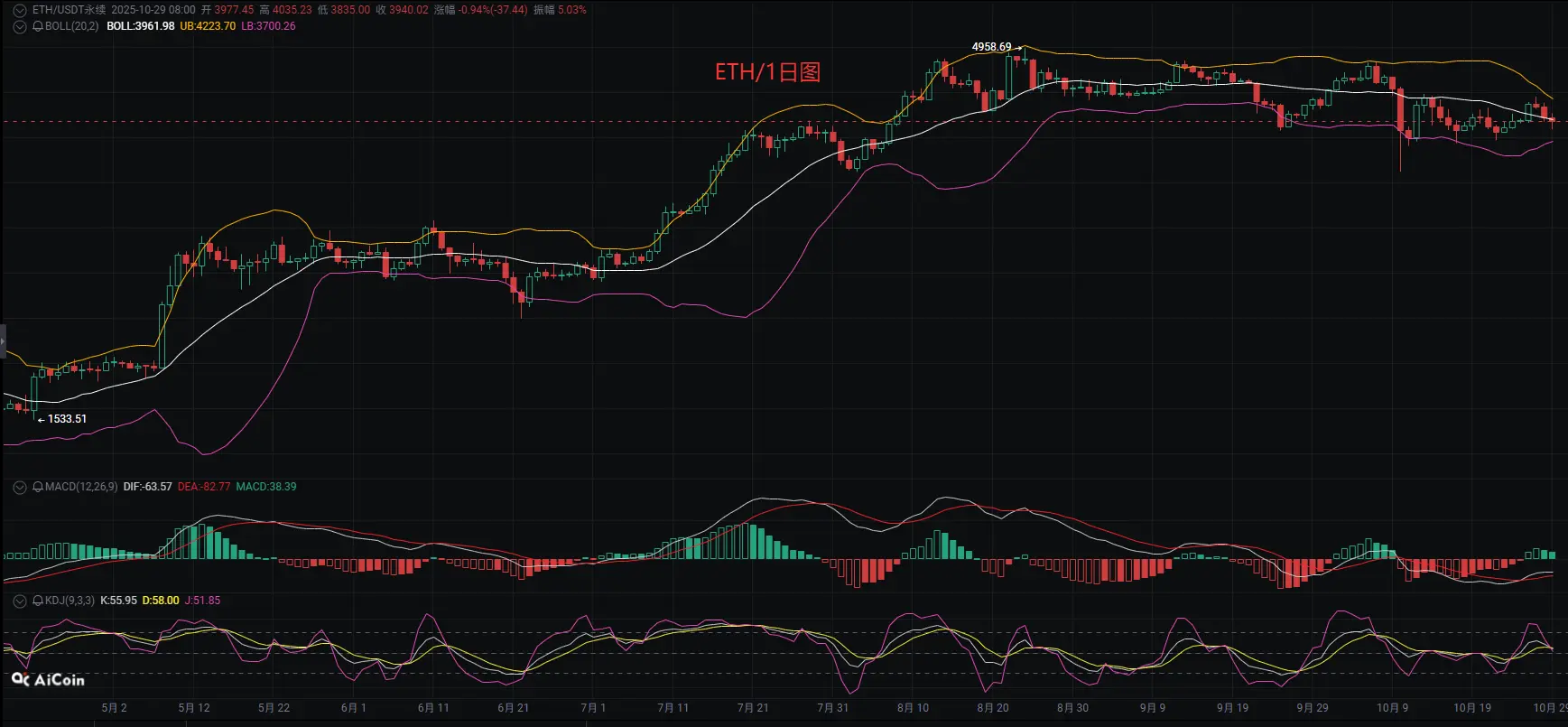
Task: Click the high price 4035.23
Action: coord(292,10)
